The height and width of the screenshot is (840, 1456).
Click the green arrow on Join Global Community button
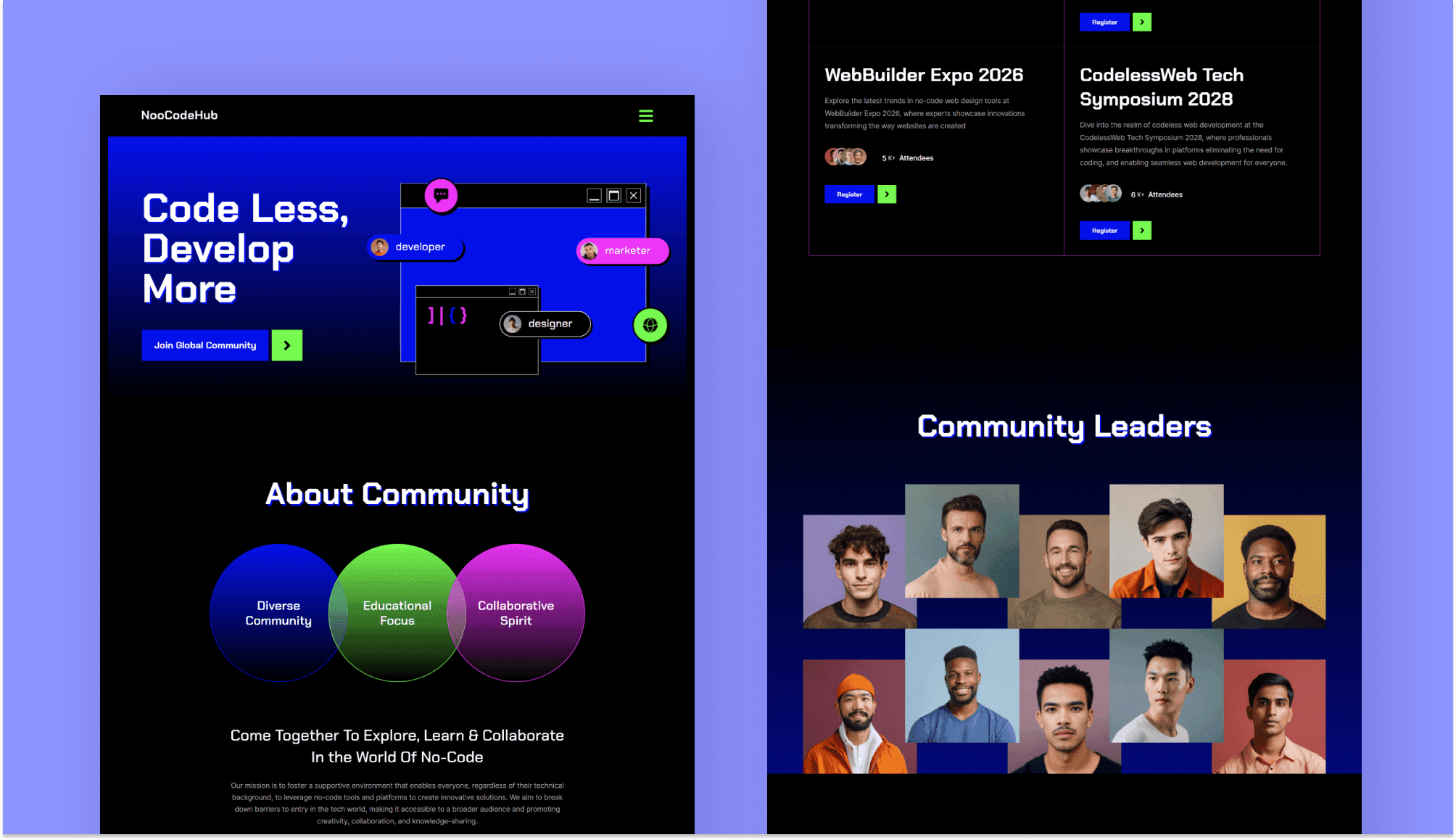point(287,345)
